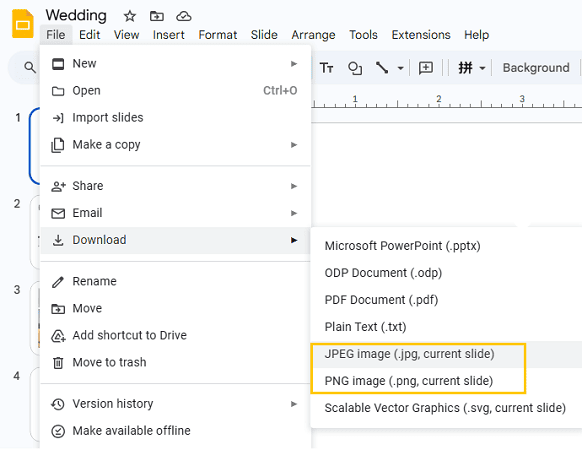This screenshot has height=450, width=582.
Task: Download as PDF Document (.pdf)
Action: (447, 300)
